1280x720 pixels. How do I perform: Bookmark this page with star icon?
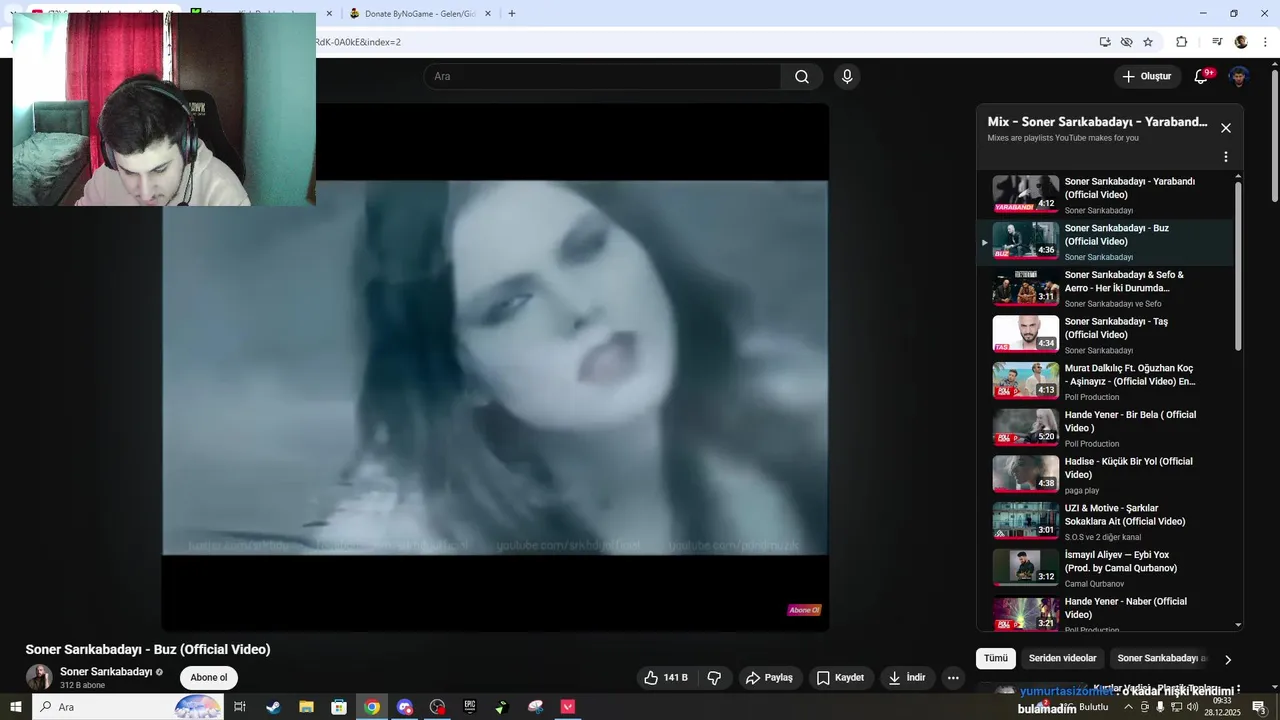point(1148,42)
